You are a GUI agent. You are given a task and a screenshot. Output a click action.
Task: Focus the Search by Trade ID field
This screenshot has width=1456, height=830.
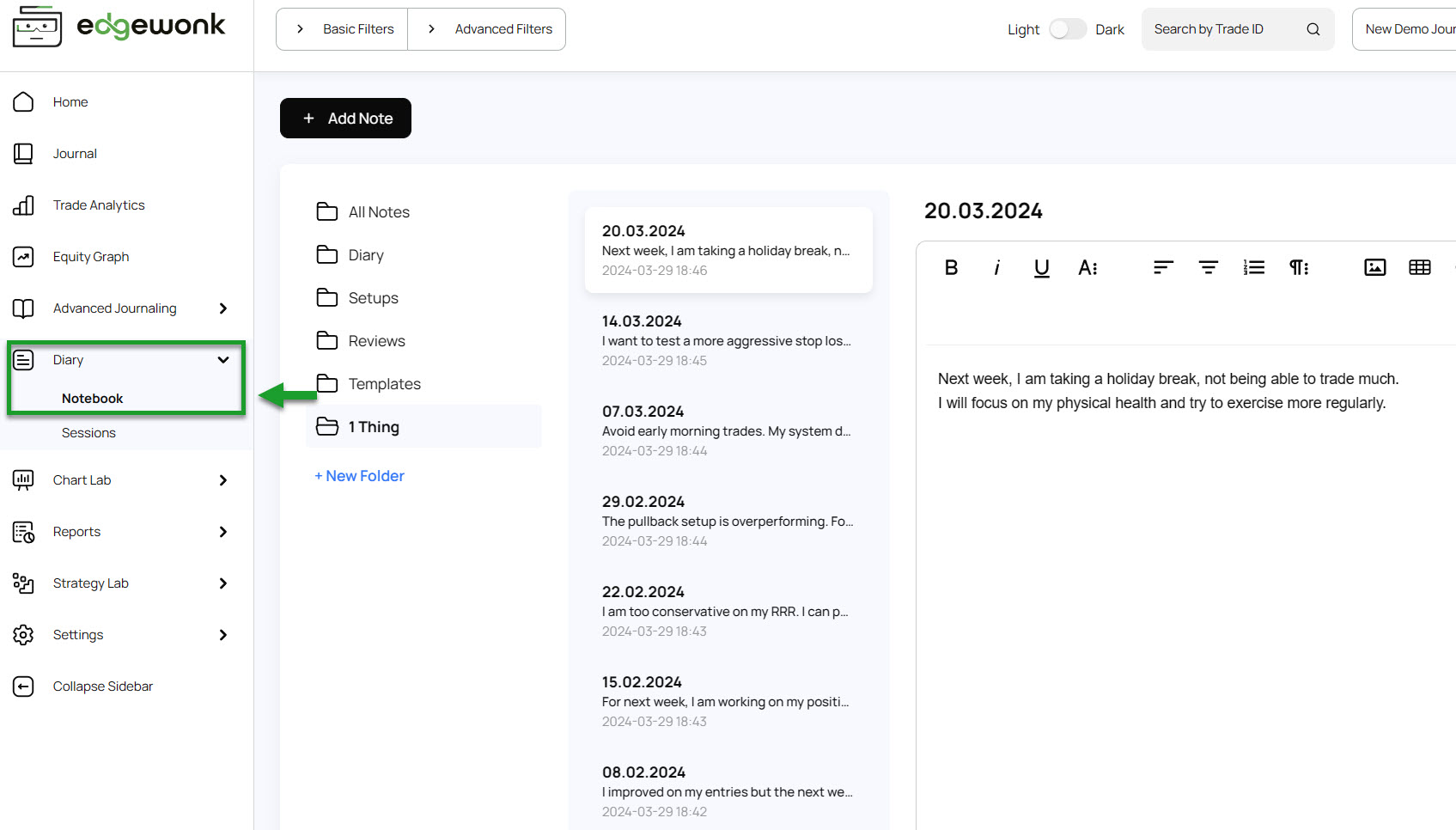pyautogui.click(x=1220, y=29)
